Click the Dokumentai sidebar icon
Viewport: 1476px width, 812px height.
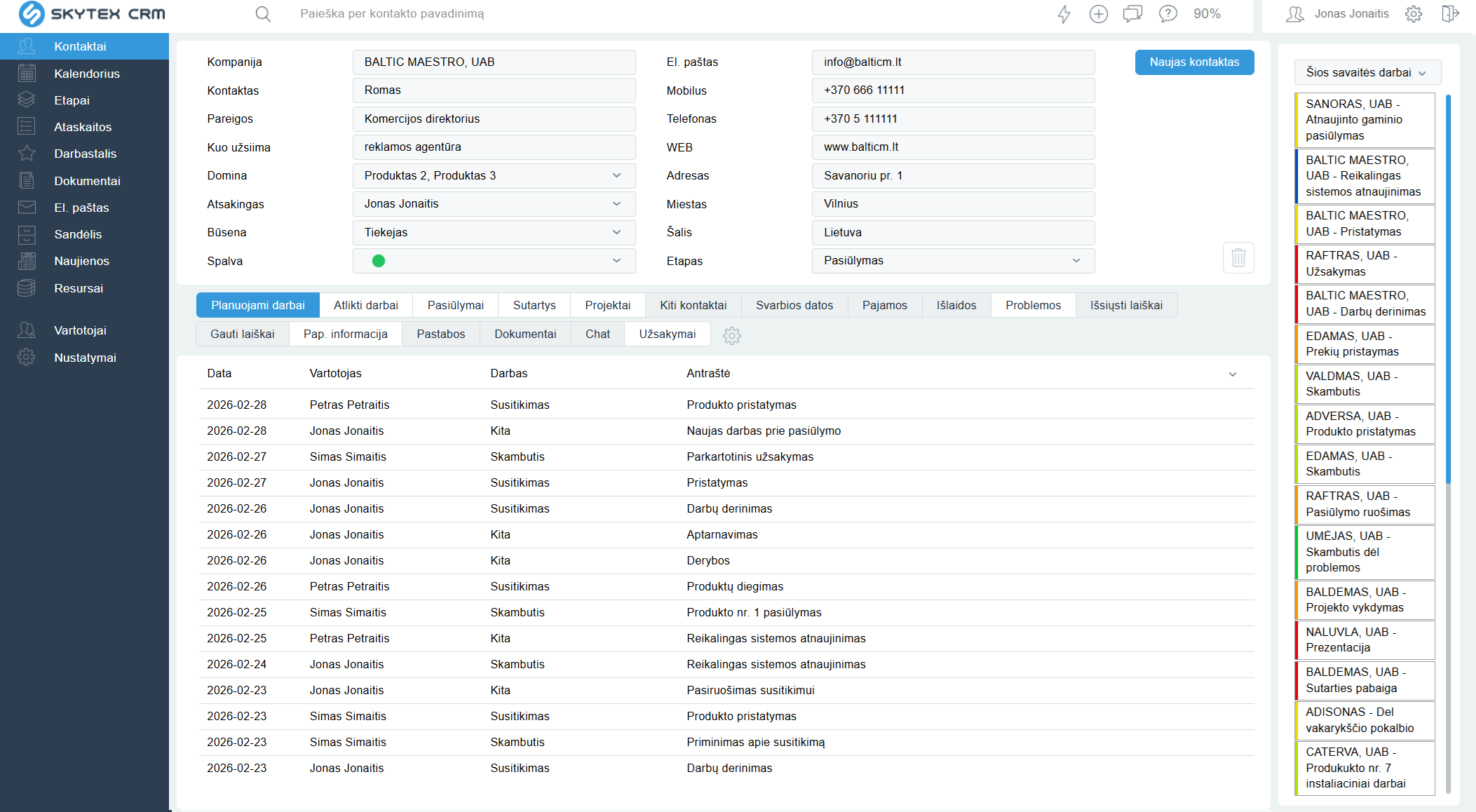tap(27, 180)
